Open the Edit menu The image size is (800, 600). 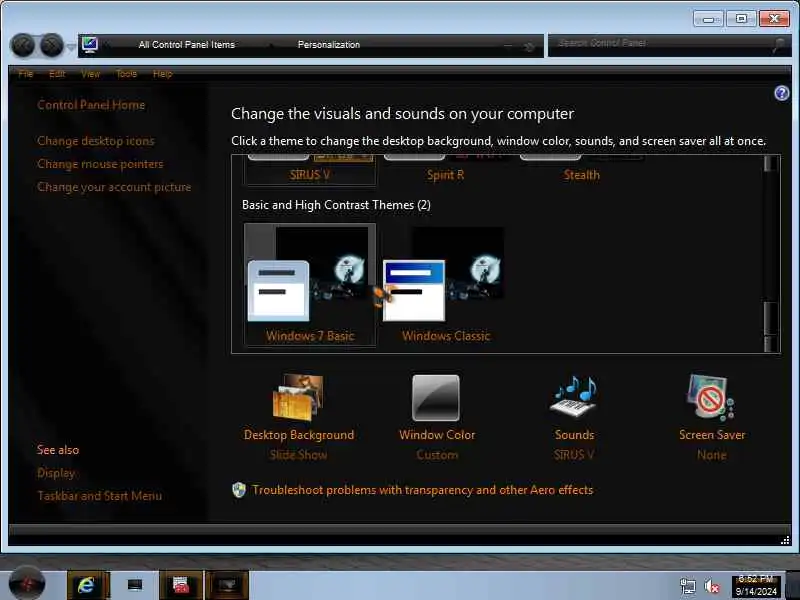click(57, 74)
